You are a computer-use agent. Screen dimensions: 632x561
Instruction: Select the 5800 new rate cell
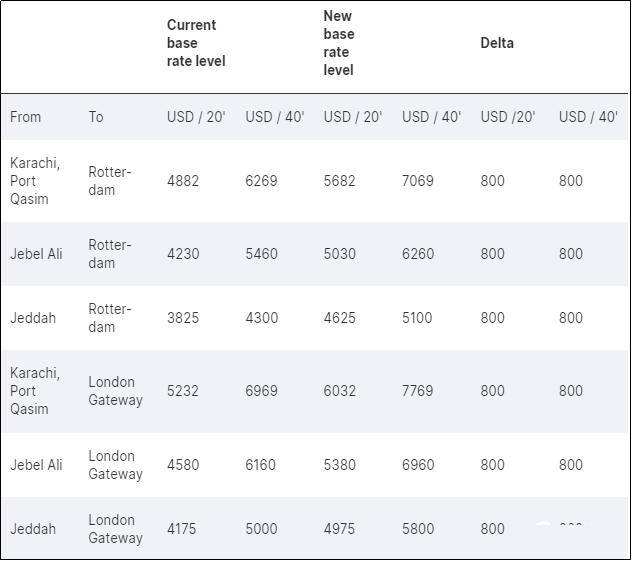click(418, 529)
